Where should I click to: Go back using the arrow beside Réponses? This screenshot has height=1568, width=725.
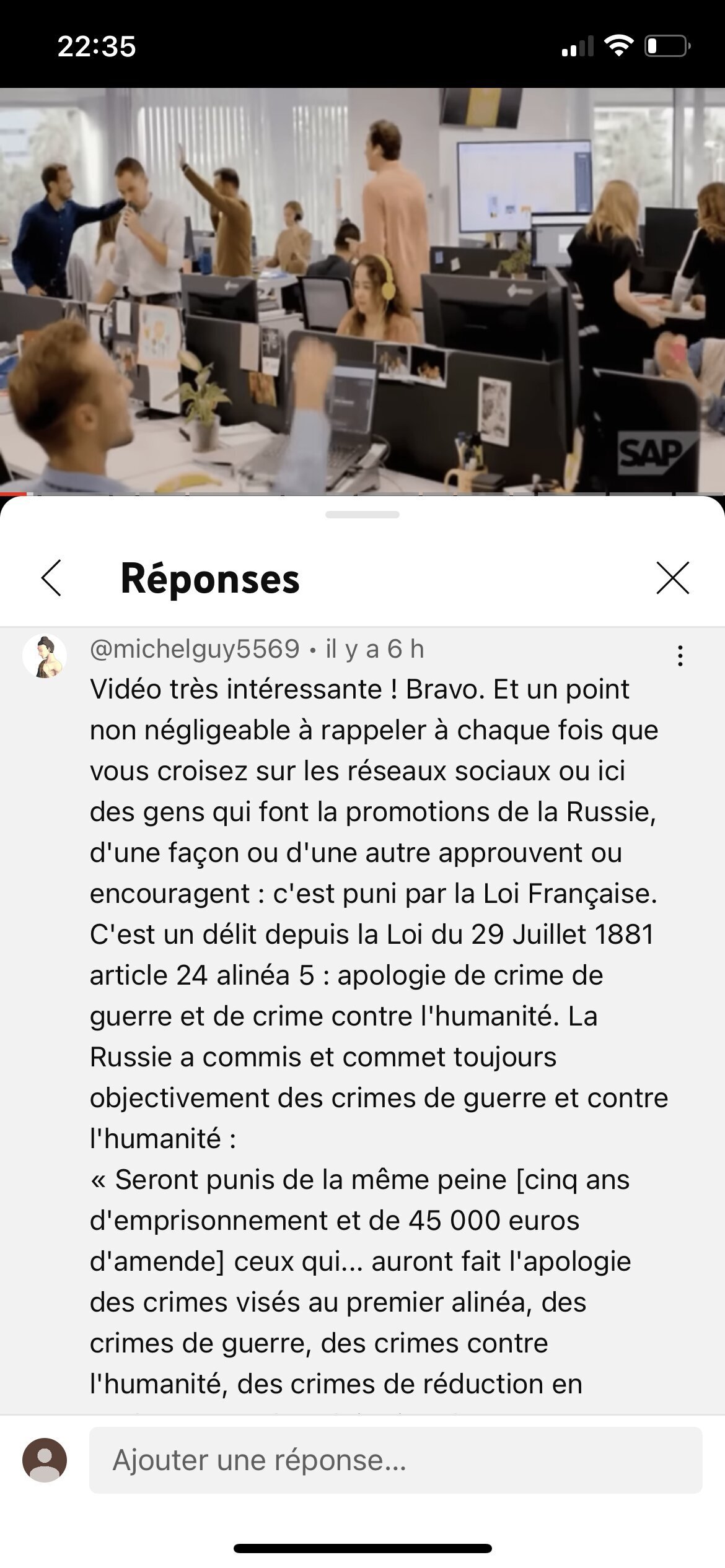point(51,578)
